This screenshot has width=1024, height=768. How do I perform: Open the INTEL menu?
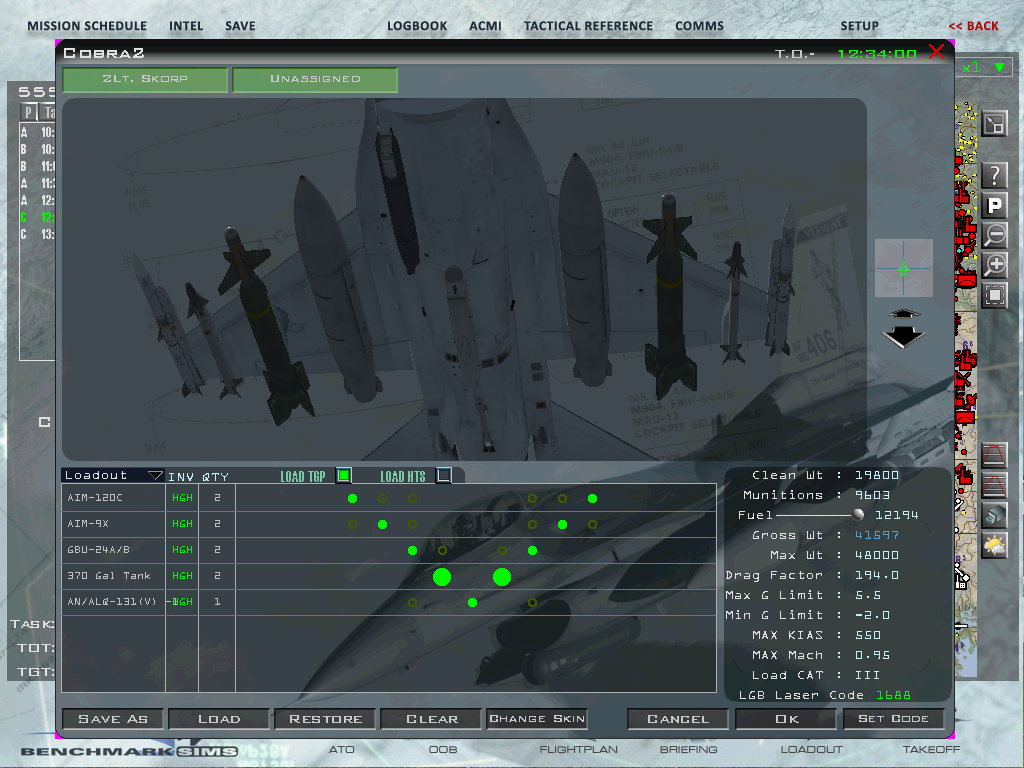pyautogui.click(x=186, y=26)
